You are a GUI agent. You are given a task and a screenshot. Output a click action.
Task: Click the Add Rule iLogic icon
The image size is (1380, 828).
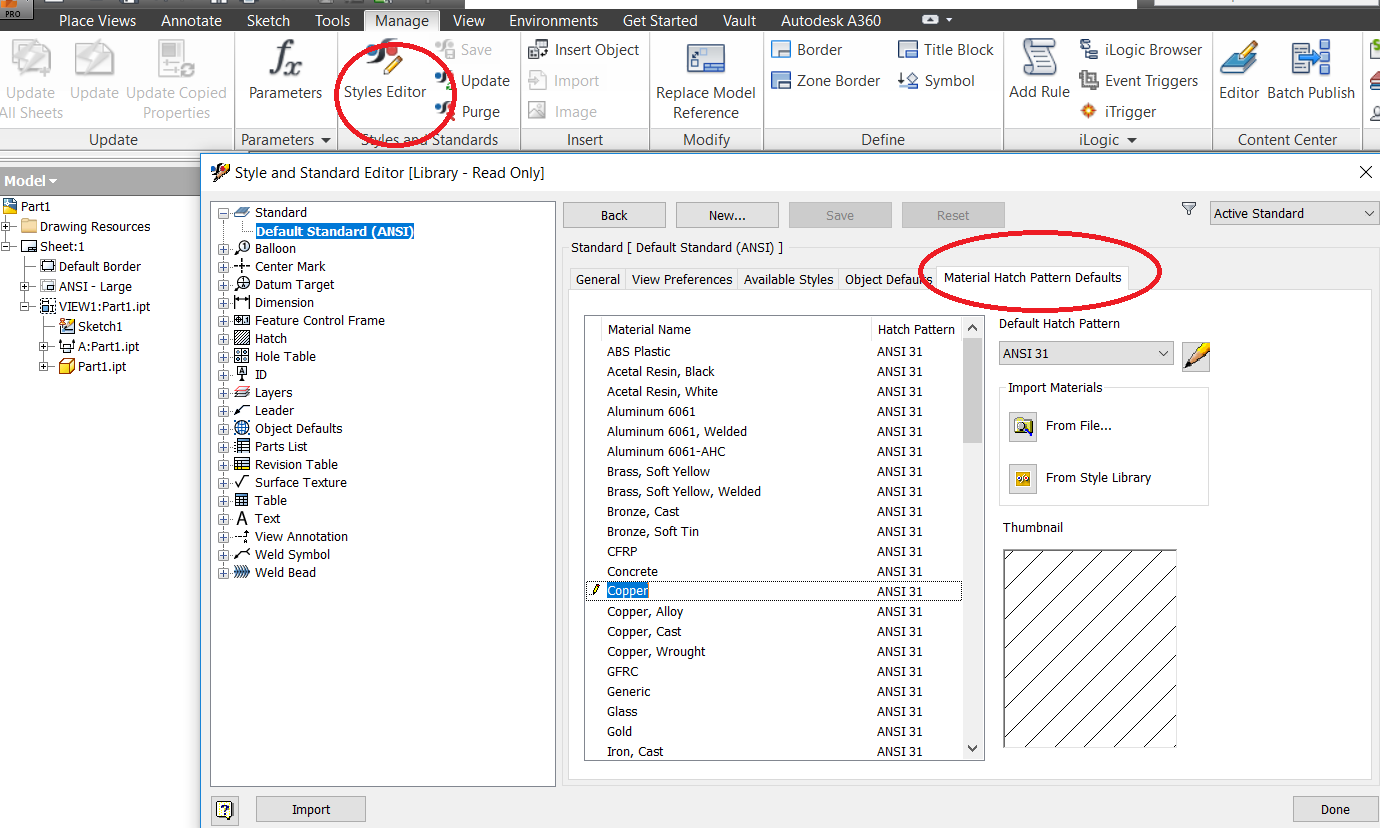click(1039, 58)
